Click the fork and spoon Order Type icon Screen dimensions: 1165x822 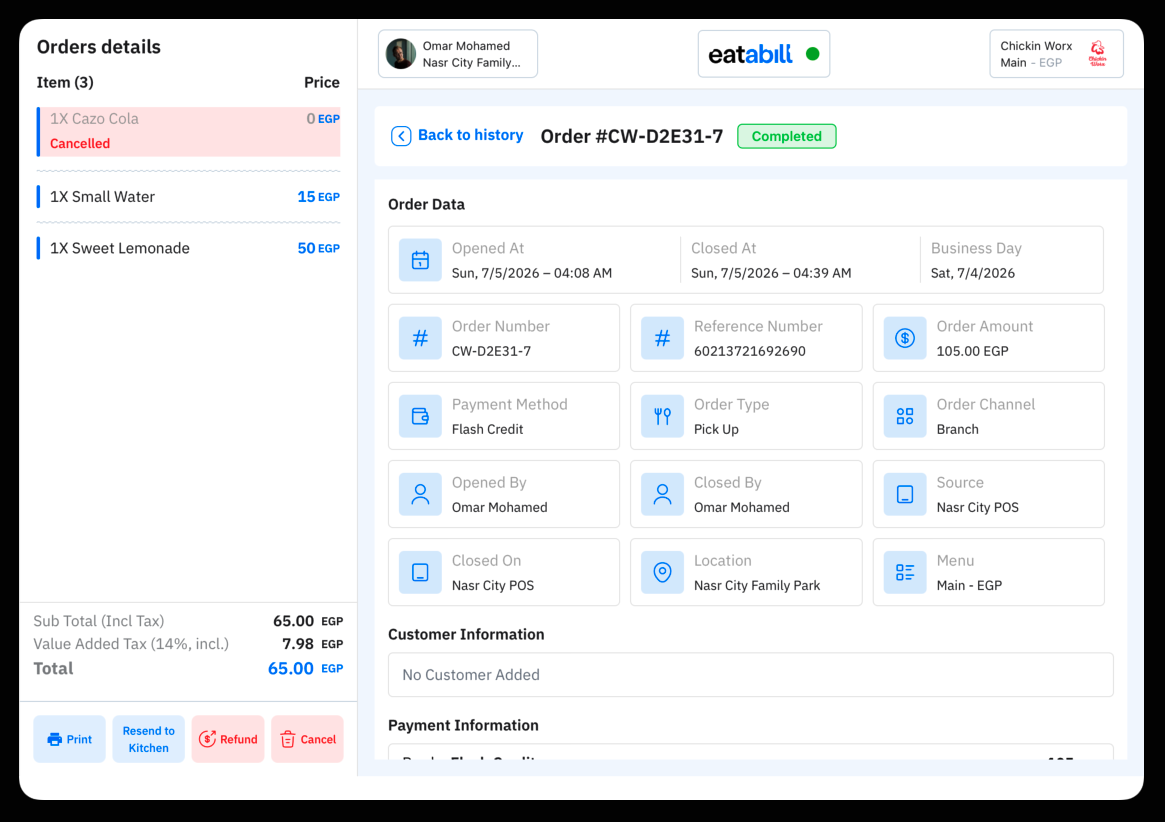pos(662,416)
